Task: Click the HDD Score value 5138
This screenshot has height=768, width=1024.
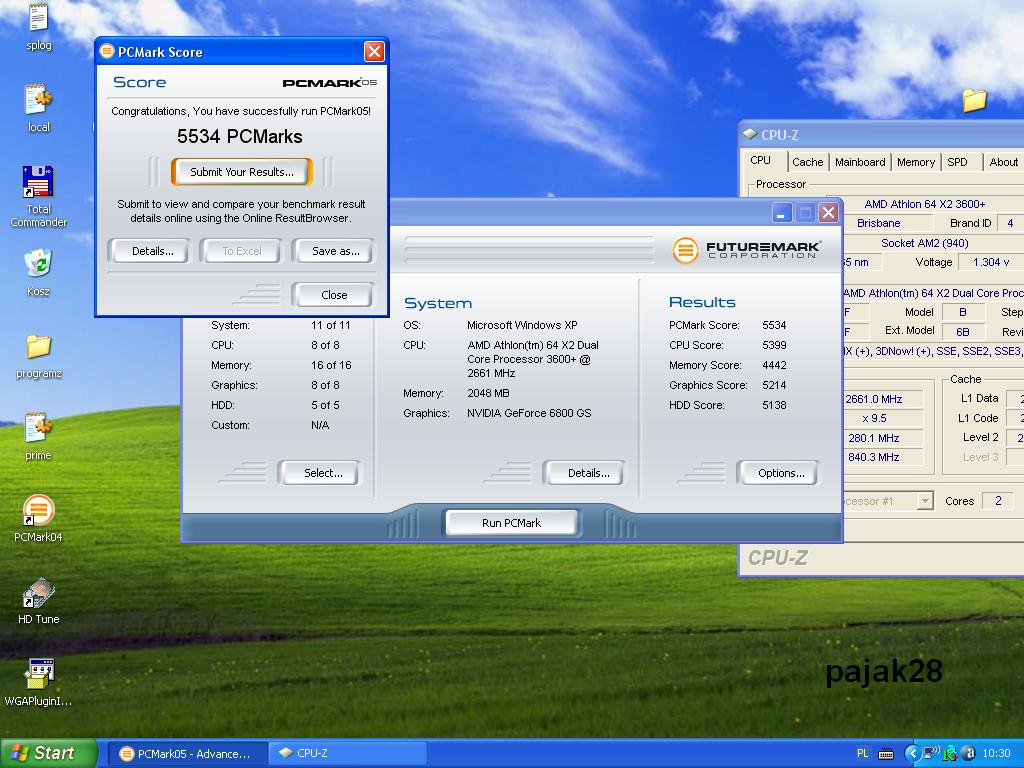Action: [774, 405]
